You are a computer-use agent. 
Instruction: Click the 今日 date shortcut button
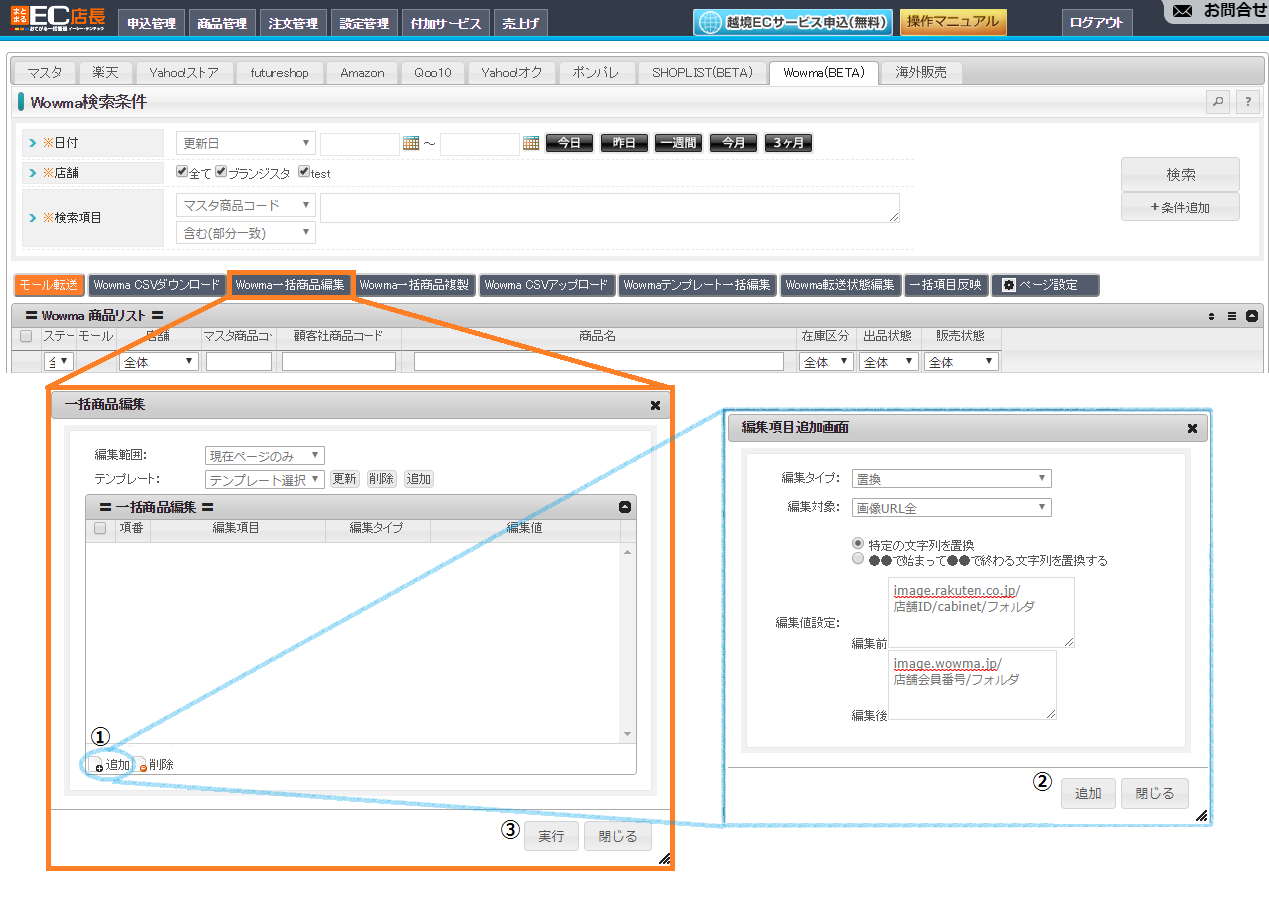pos(569,143)
